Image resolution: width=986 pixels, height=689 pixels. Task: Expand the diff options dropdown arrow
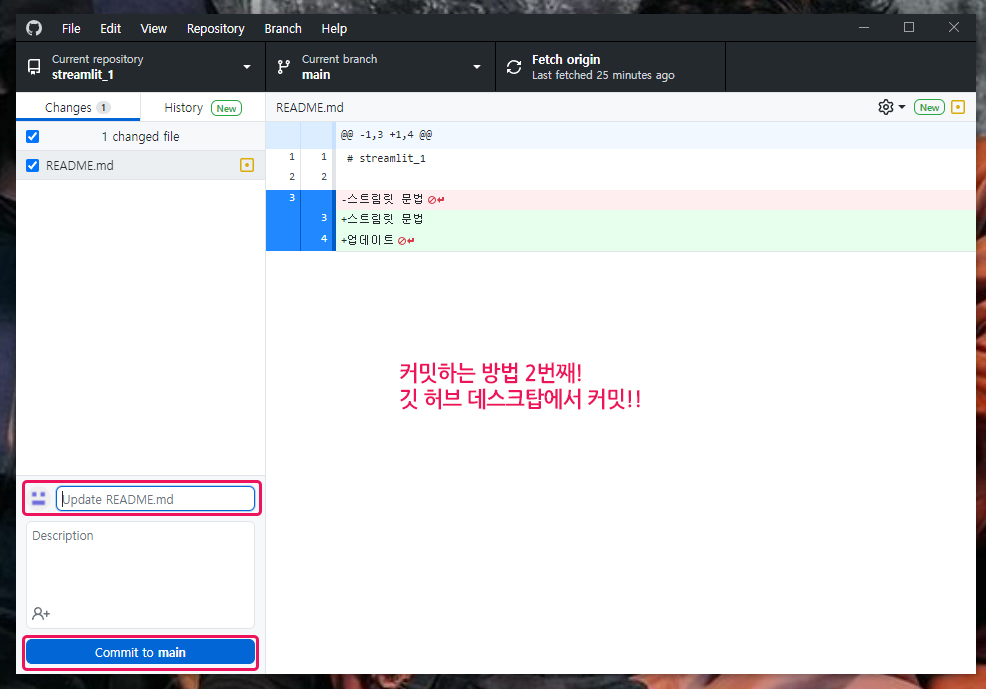(902, 107)
